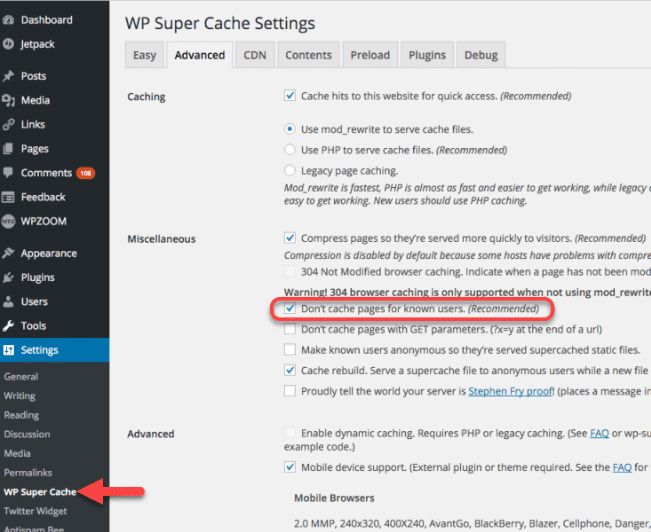
Task: Open Media library icon in sidebar
Action: click(9, 100)
